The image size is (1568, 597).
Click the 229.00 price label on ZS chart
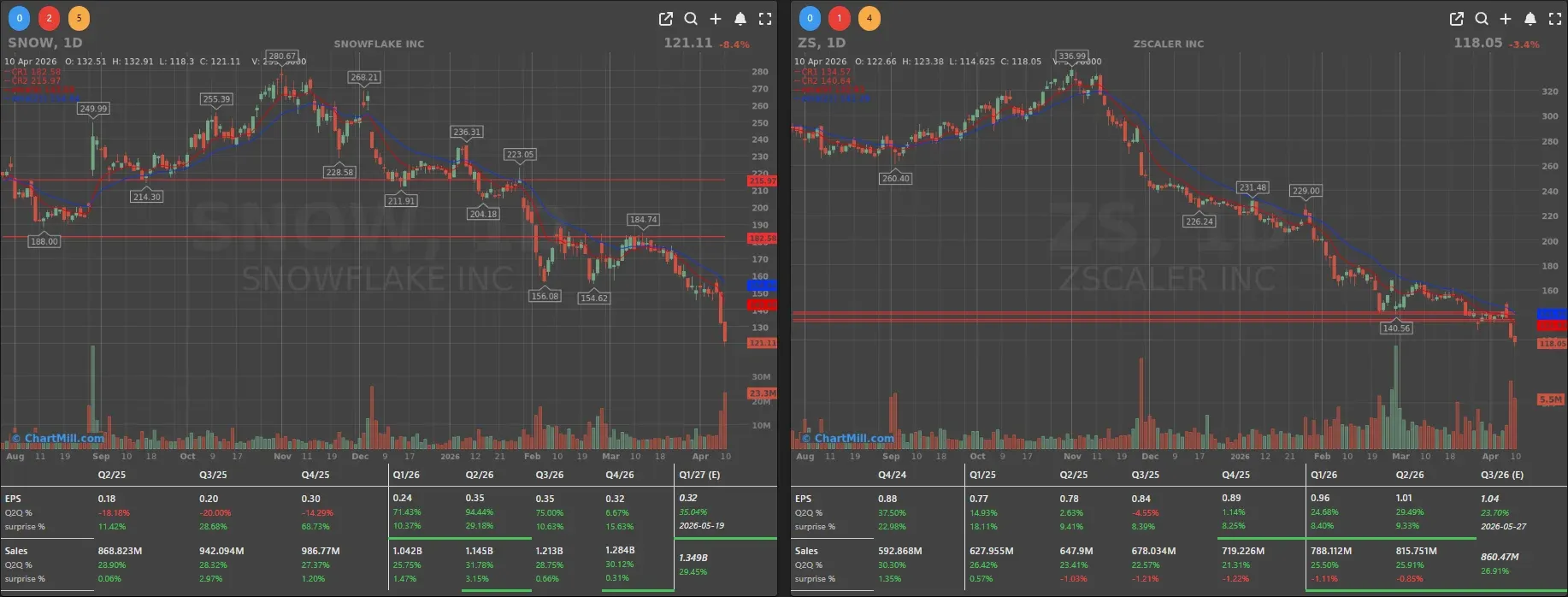click(1306, 191)
